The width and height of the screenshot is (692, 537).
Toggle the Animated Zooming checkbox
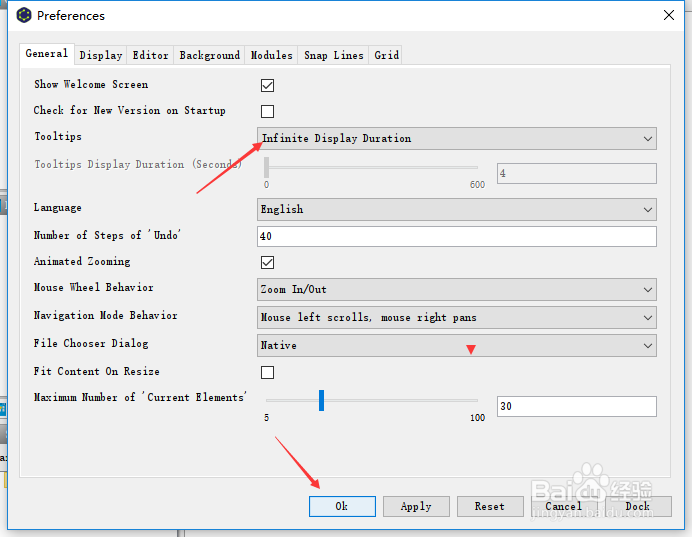coord(267,262)
